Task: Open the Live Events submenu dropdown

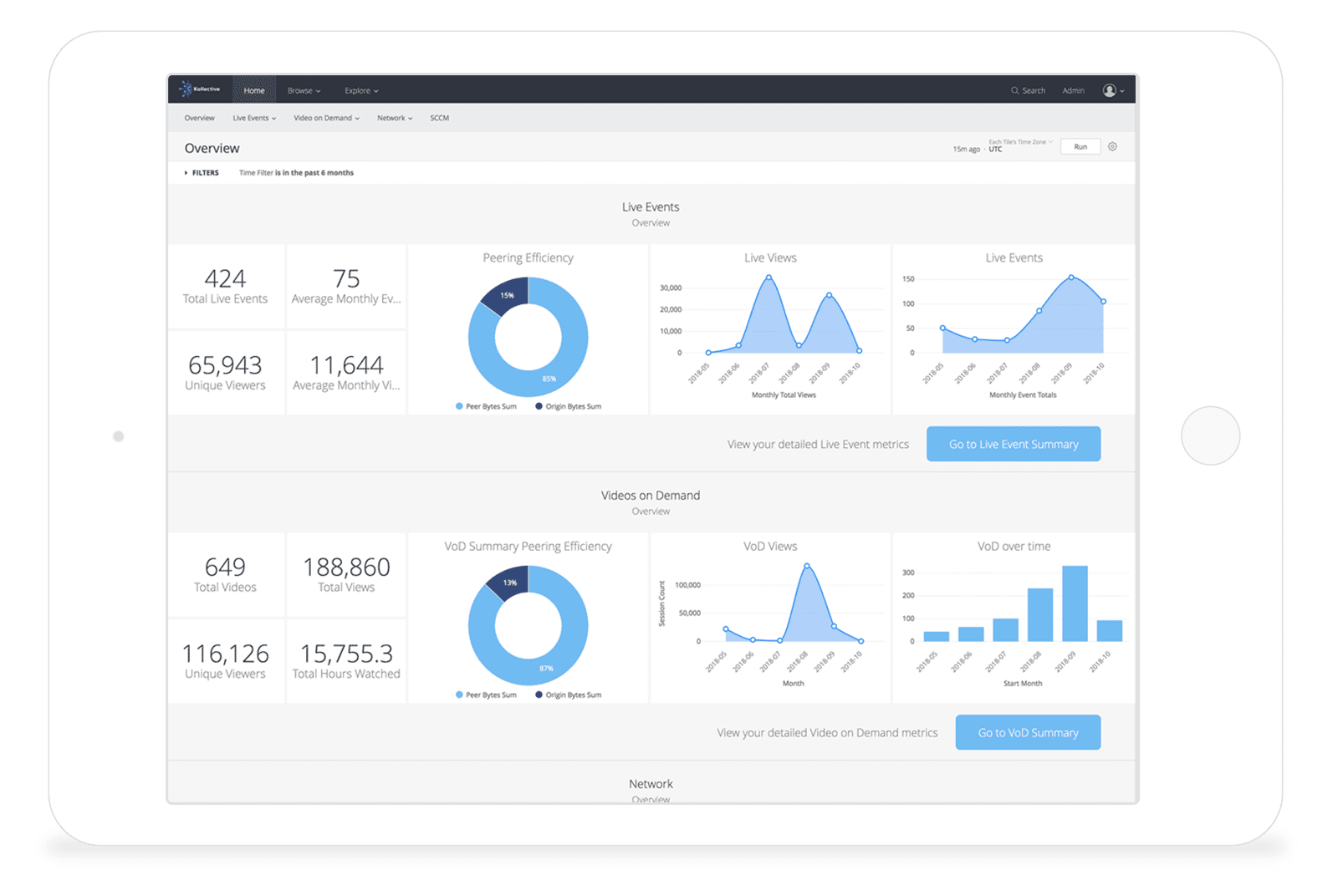Action: 254,118
